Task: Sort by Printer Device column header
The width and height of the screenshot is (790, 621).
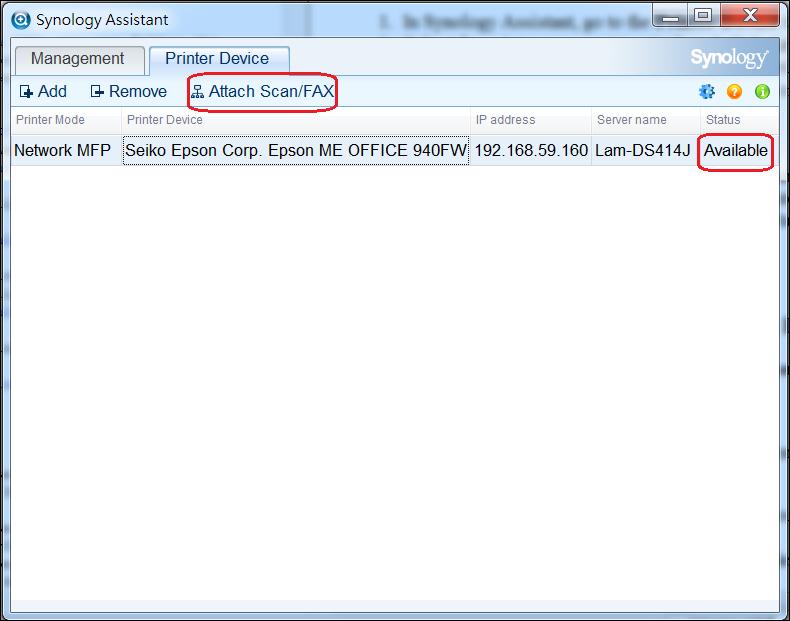Action: [296, 120]
